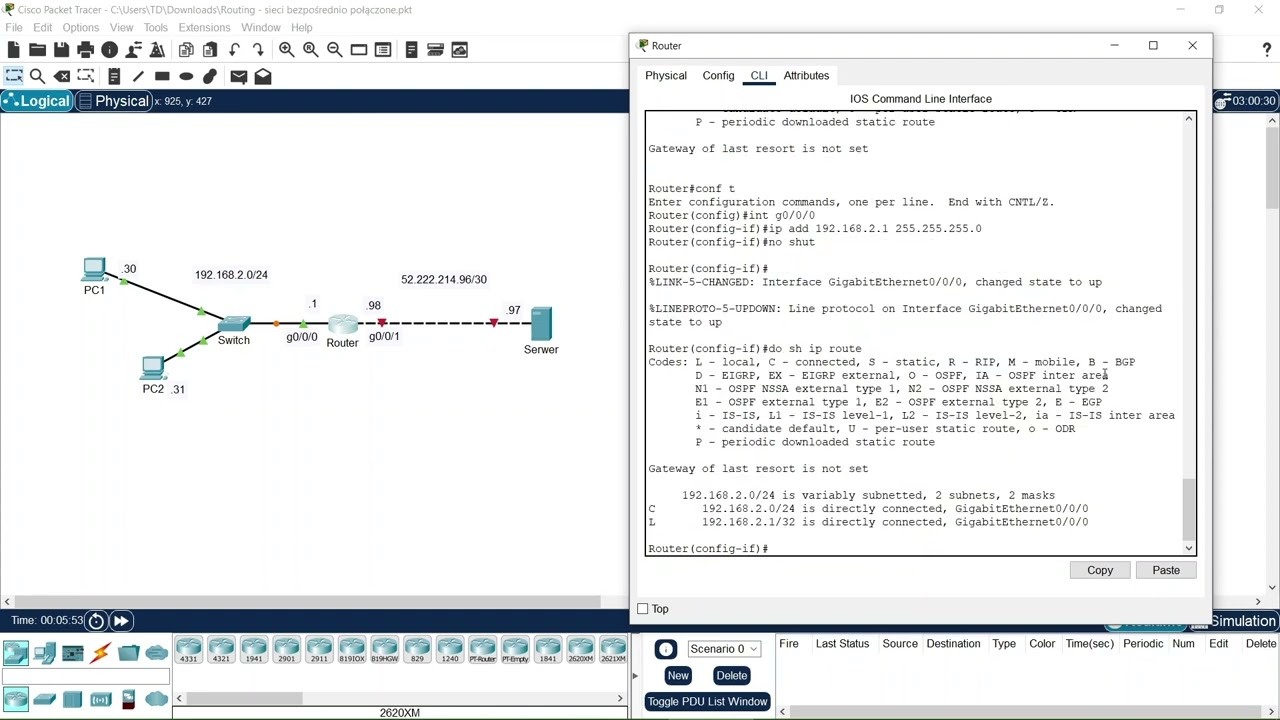Click the New file icon in toolbar
Screen dimensions: 1280x720
[13, 49]
